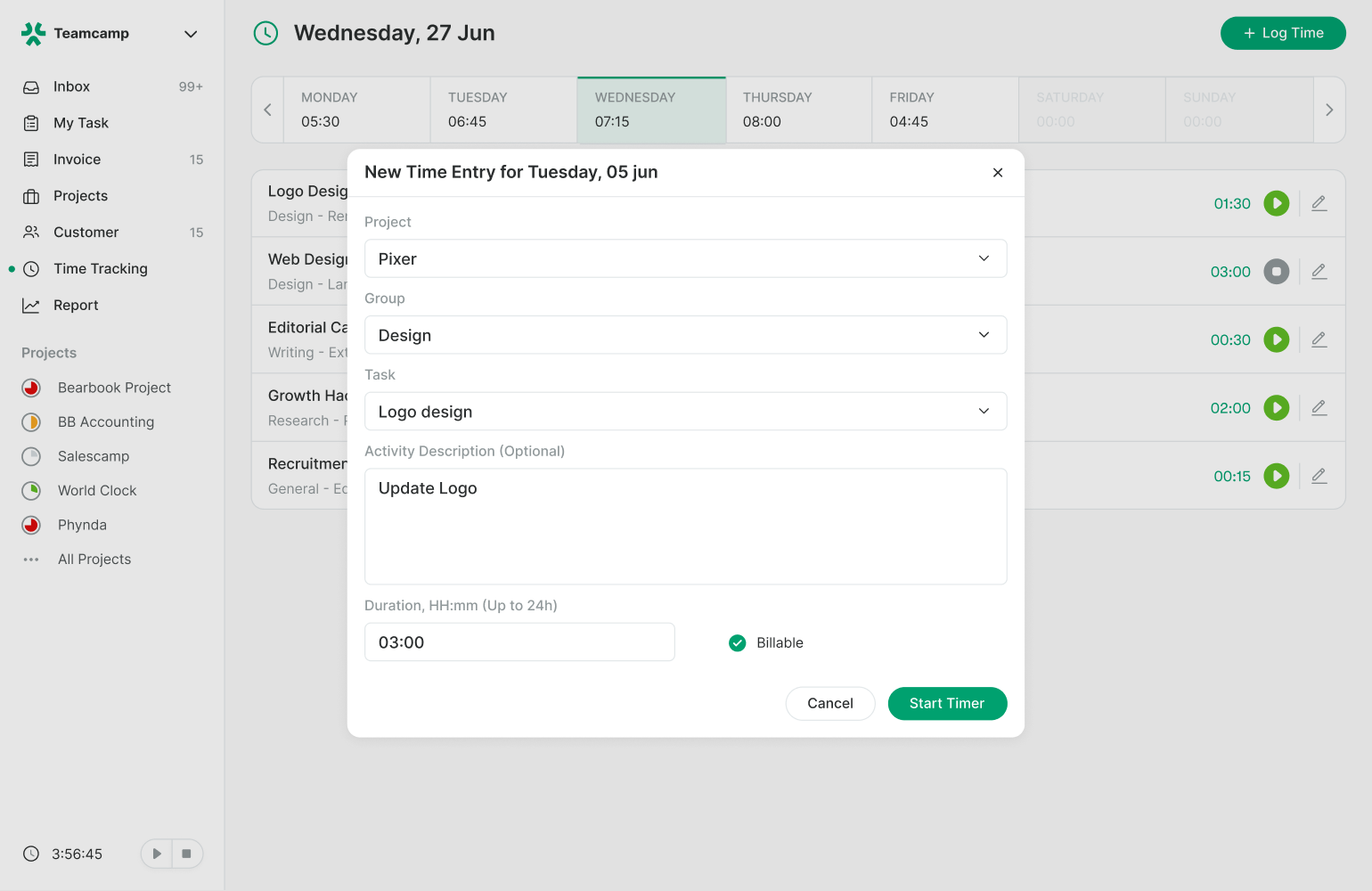
Task: Open the Task dropdown showing Logo design
Action: pyautogui.click(x=686, y=412)
